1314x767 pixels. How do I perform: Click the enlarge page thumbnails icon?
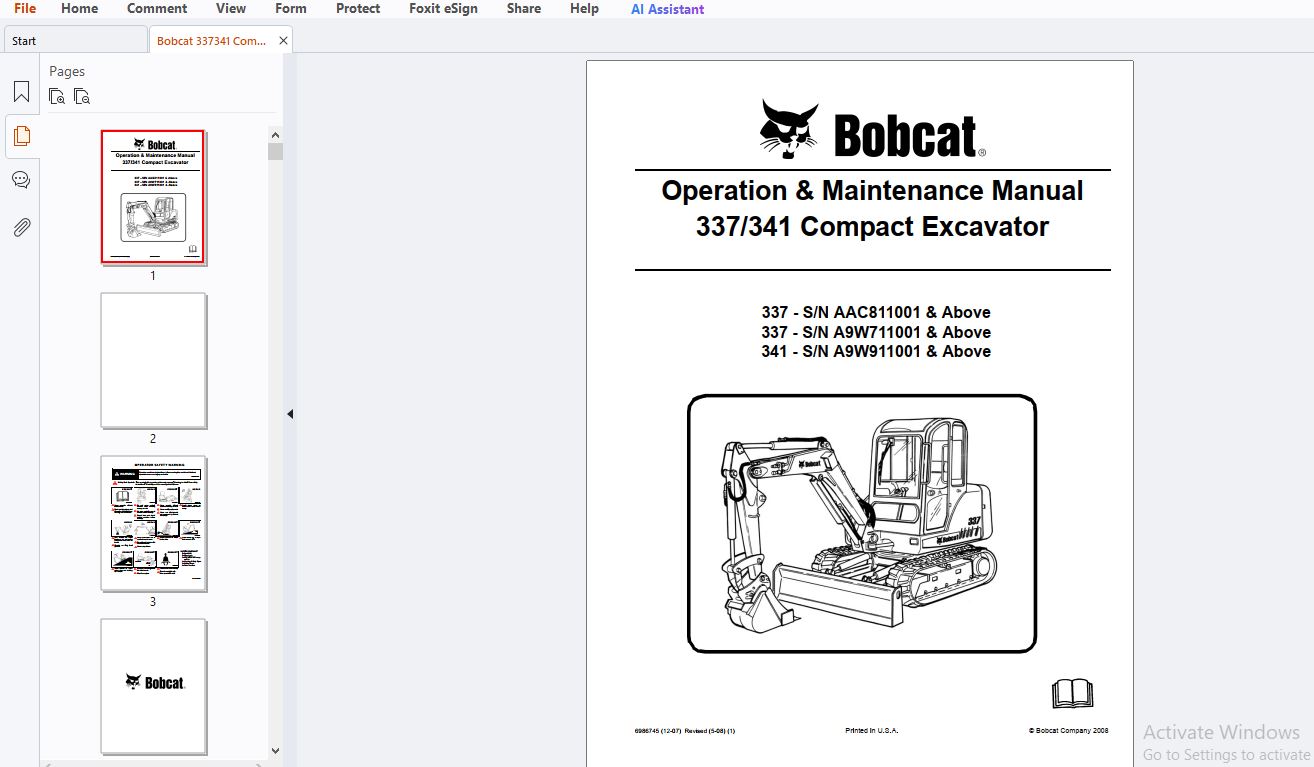tap(57, 97)
